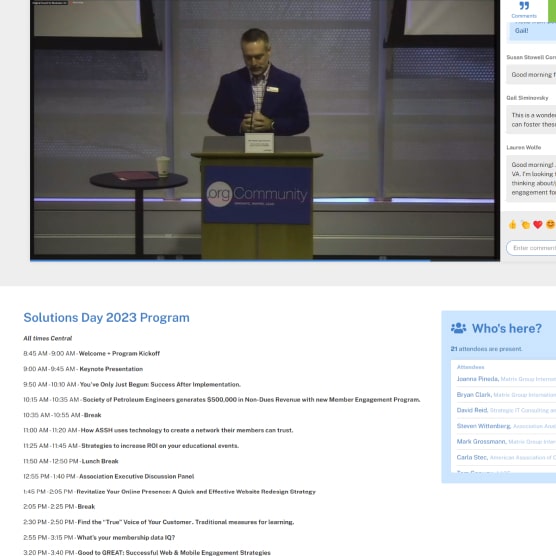Click the Who's here? heading

(x=507, y=328)
